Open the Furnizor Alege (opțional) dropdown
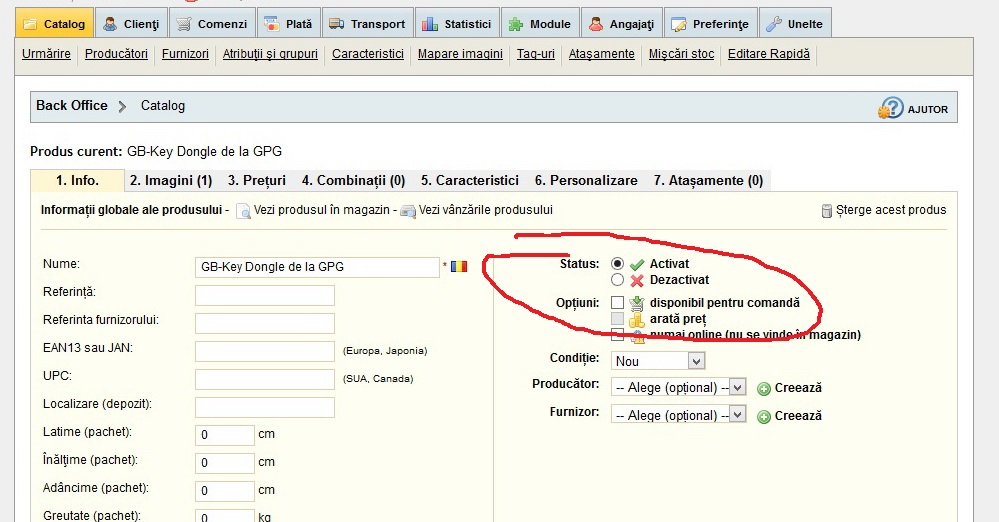The image size is (999, 522). click(679, 415)
